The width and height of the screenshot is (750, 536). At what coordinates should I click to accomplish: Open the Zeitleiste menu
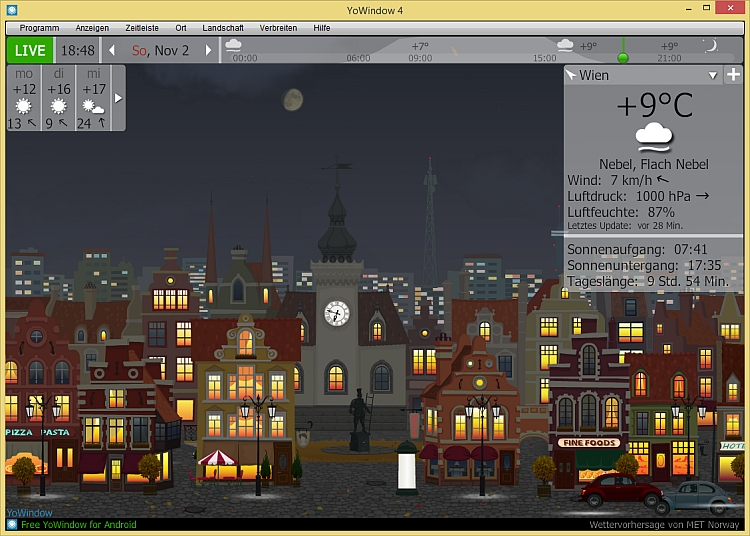click(142, 28)
